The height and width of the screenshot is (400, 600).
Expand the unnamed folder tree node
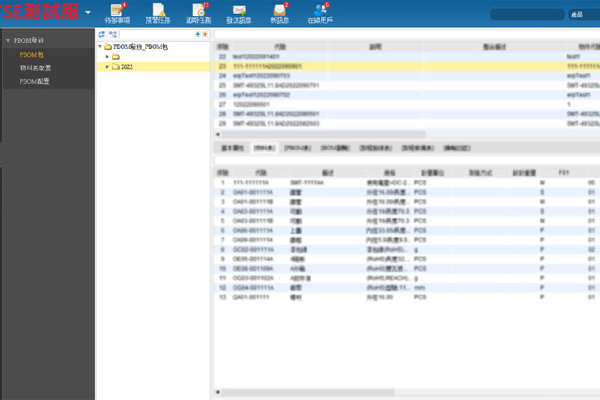pyautogui.click(x=107, y=57)
